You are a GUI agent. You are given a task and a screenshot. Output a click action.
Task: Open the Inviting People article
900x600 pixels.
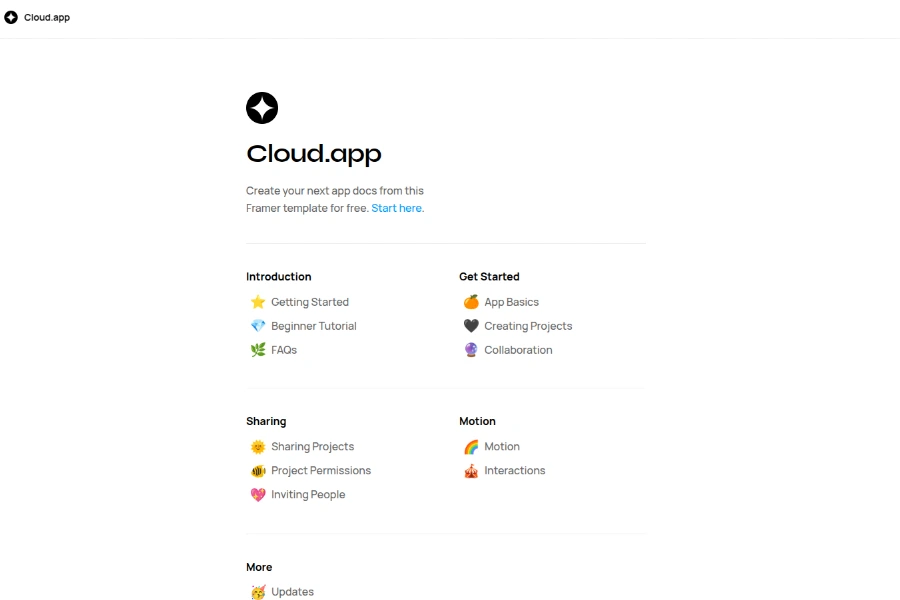coord(308,495)
